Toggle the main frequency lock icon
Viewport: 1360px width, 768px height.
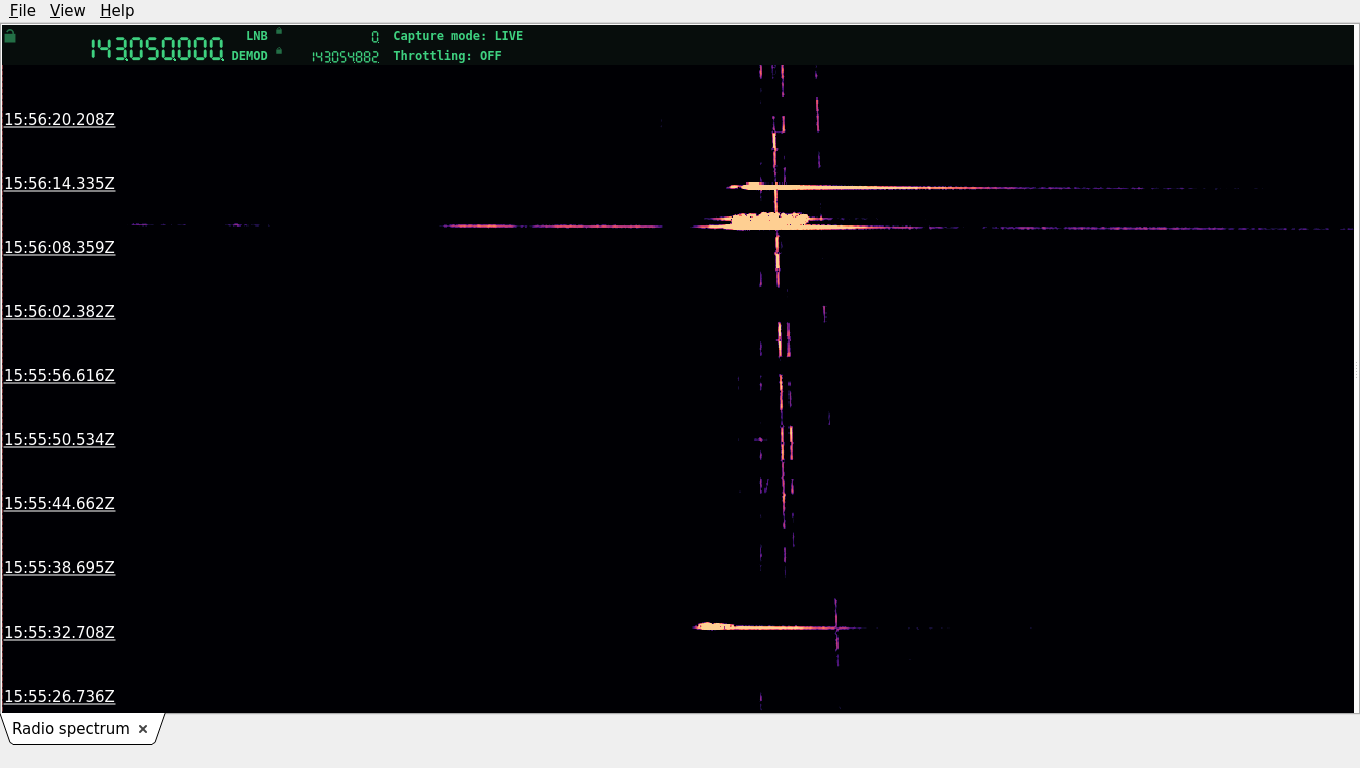pyautogui.click(x=10, y=36)
